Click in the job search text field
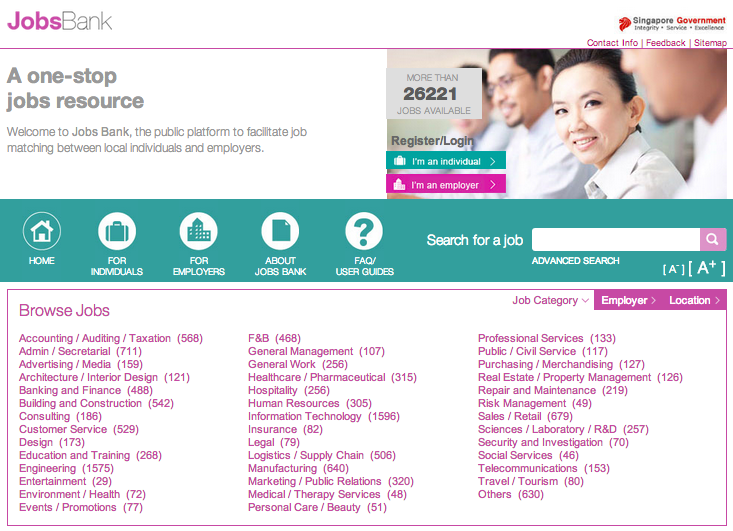The image size is (733, 531). click(x=615, y=239)
